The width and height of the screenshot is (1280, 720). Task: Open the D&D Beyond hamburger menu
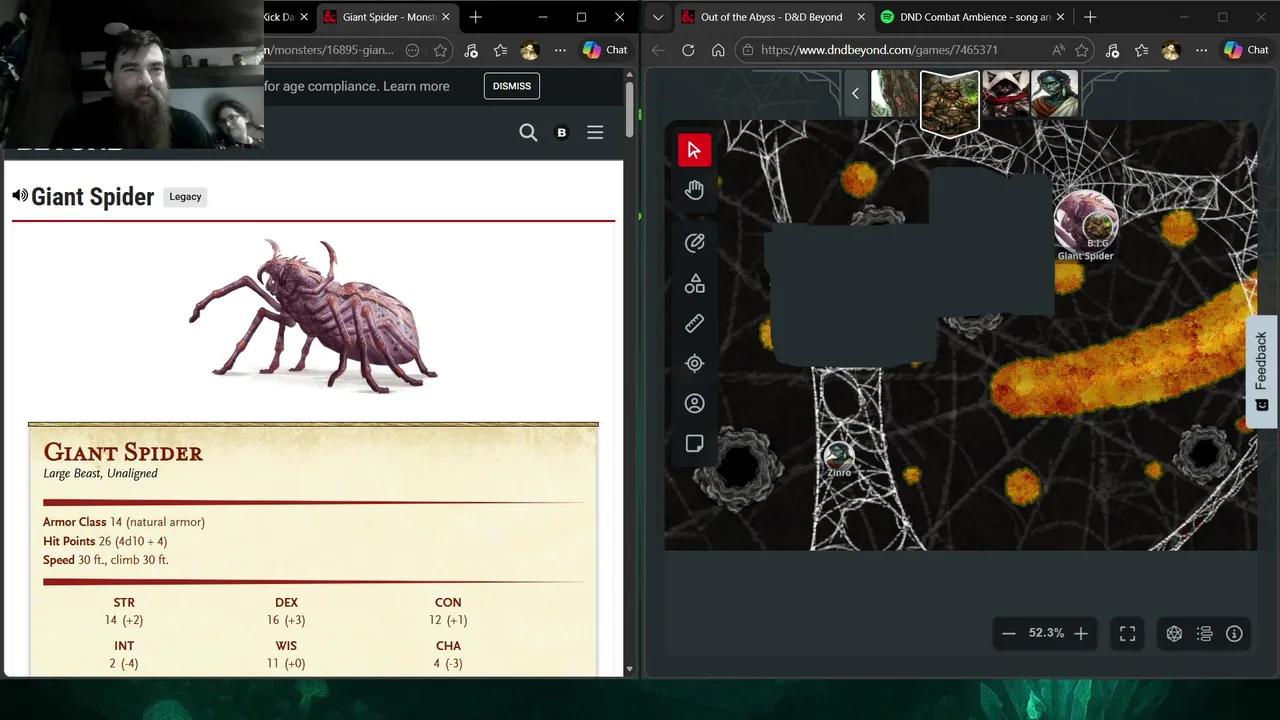tap(595, 132)
